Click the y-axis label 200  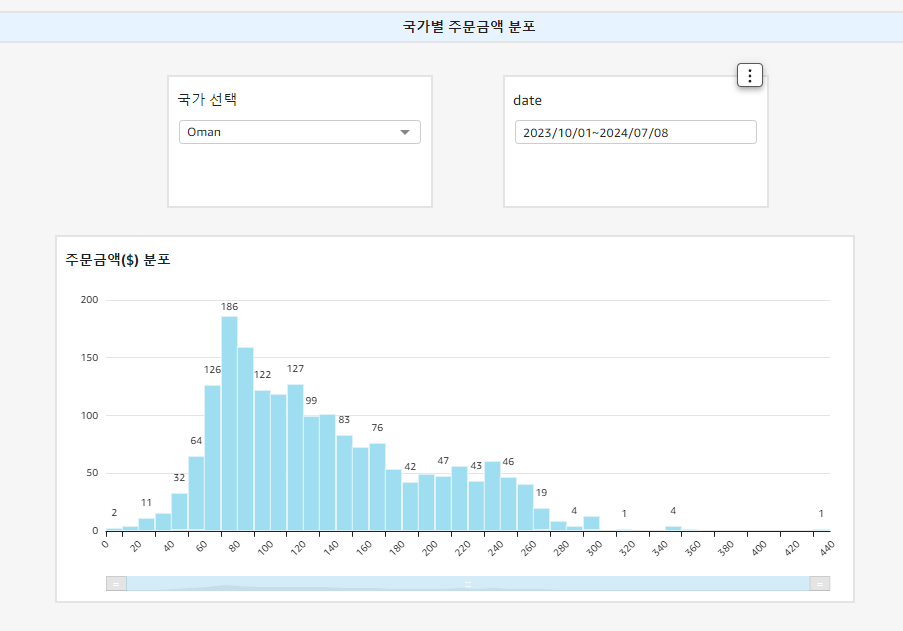click(89, 299)
